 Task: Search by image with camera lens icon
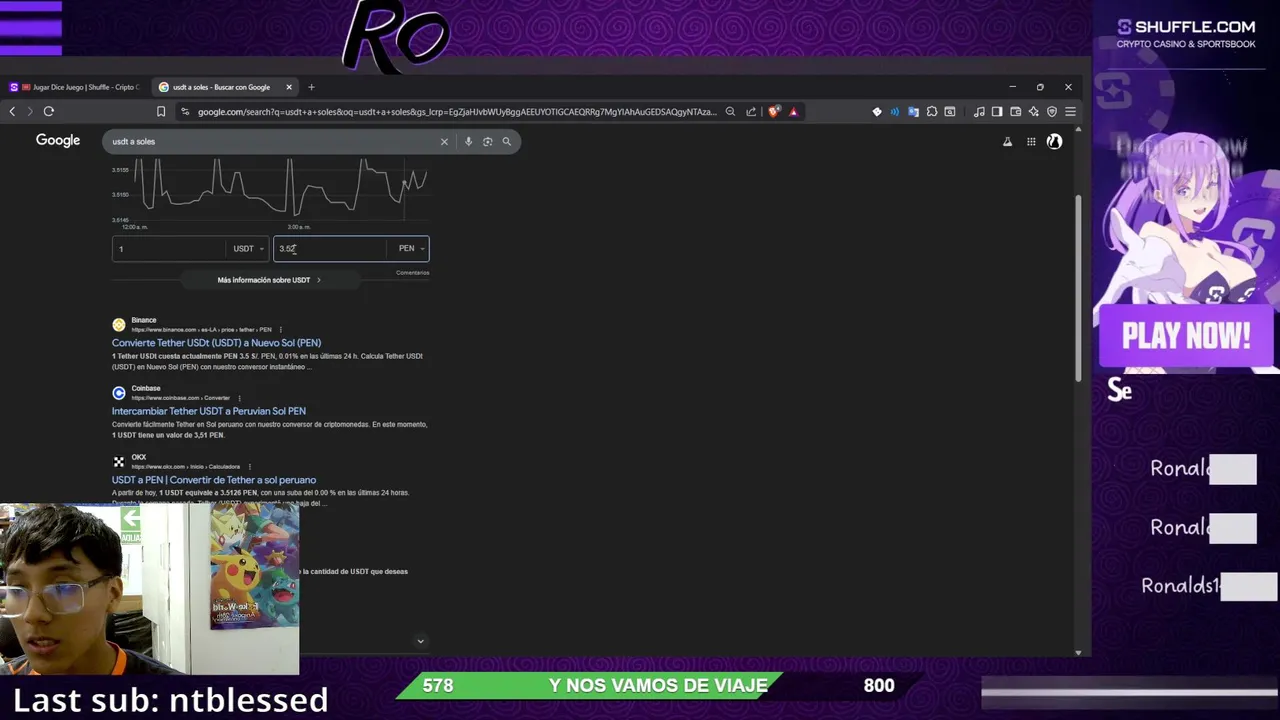(487, 141)
